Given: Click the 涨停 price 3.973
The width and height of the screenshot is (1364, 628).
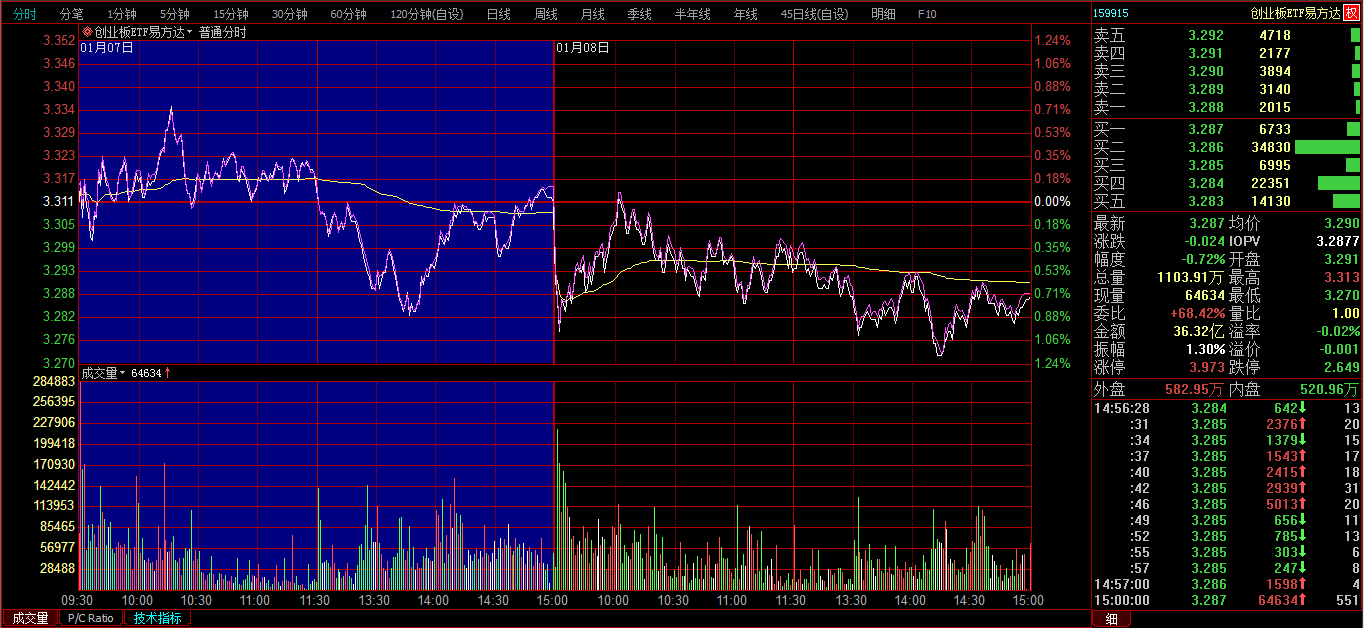Looking at the screenshot, I should point(1206,367).
